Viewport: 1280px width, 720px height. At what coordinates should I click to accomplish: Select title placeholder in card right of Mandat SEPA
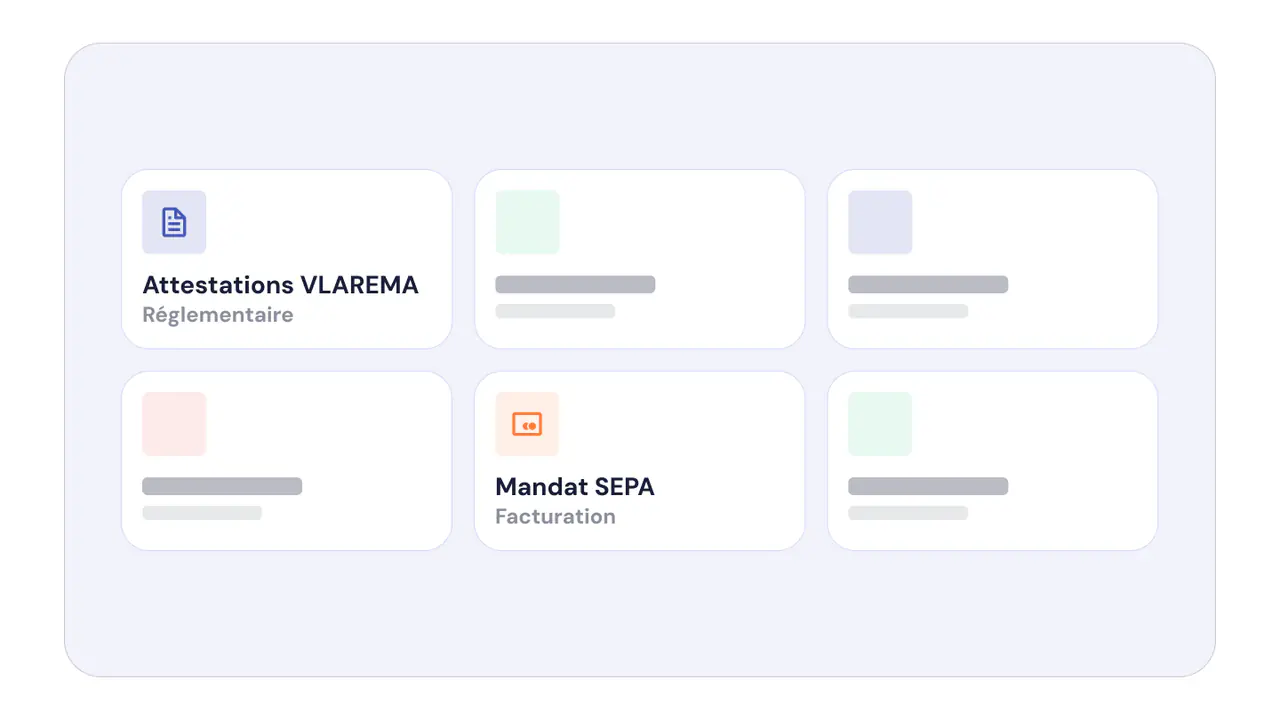point(928,487)
